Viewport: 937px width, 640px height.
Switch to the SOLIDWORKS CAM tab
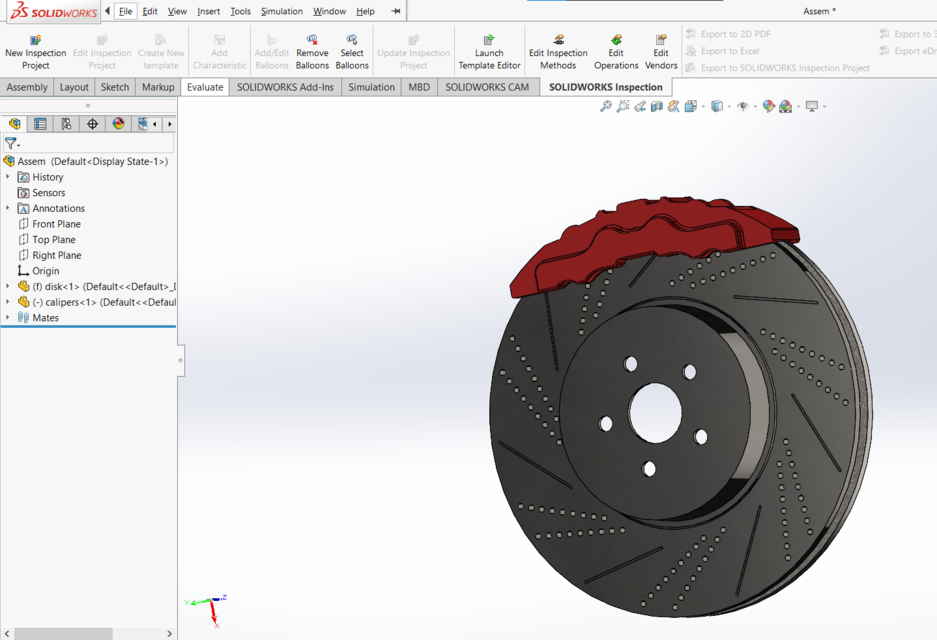(x=487, y=87)
